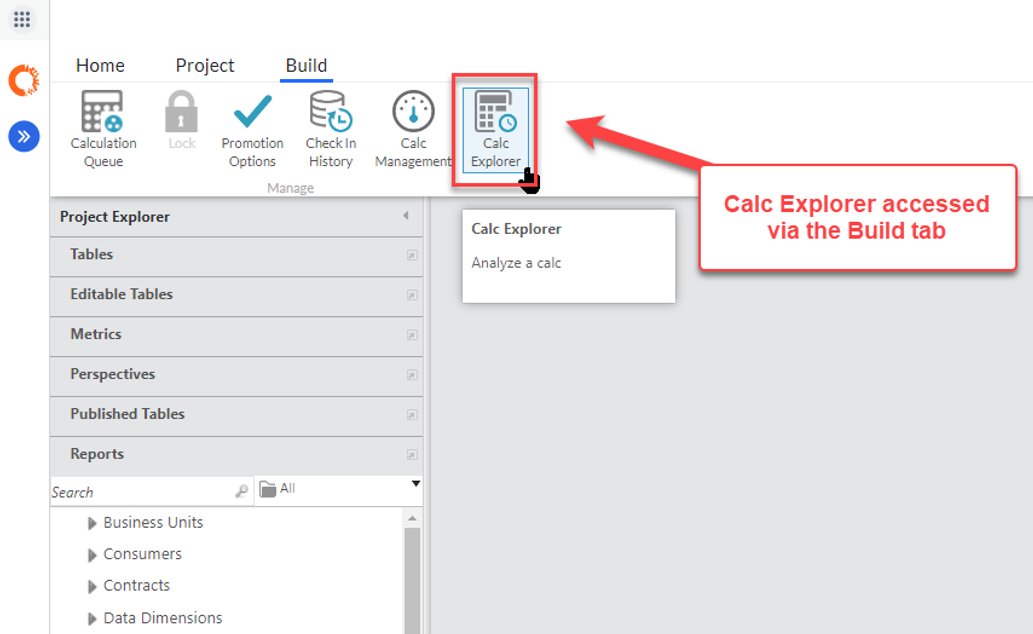Click the app launcher grid icon
The image size is (1033, 634).
22,19
